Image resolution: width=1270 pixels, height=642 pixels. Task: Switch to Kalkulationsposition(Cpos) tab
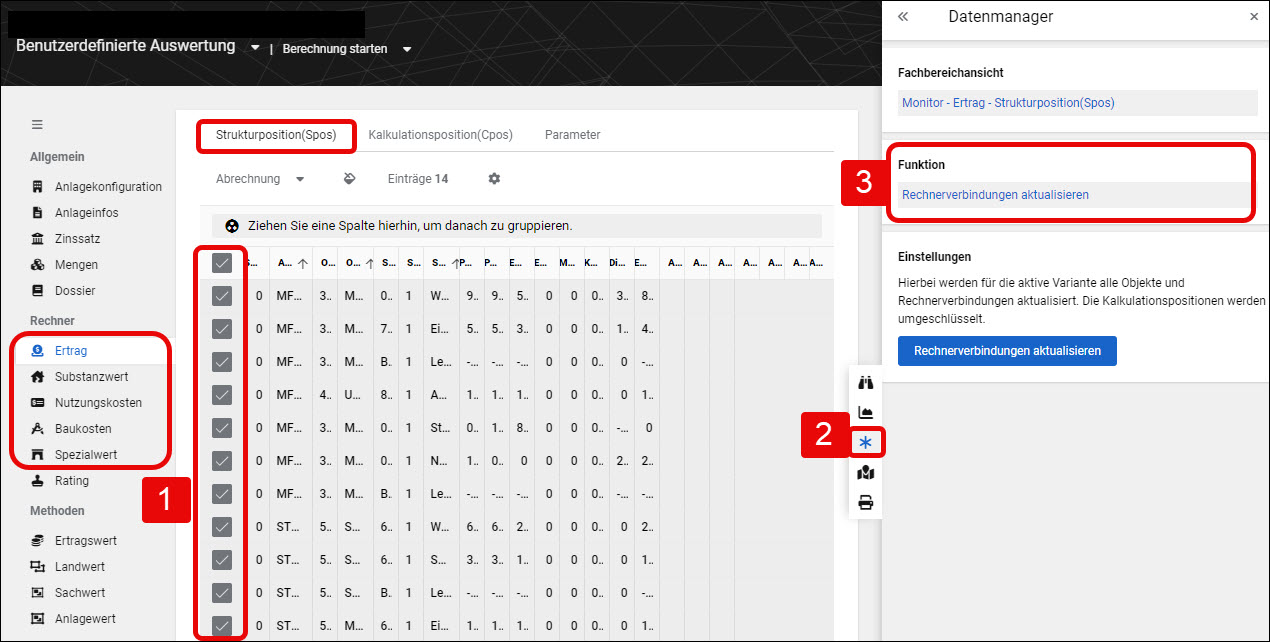click(440, 135)
